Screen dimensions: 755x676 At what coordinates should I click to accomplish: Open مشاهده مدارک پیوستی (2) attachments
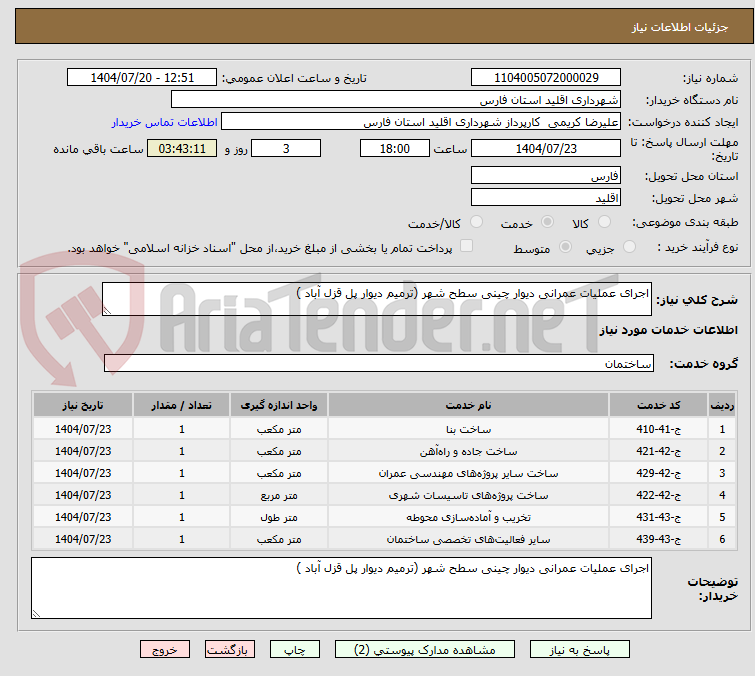(x=425, y=650)
